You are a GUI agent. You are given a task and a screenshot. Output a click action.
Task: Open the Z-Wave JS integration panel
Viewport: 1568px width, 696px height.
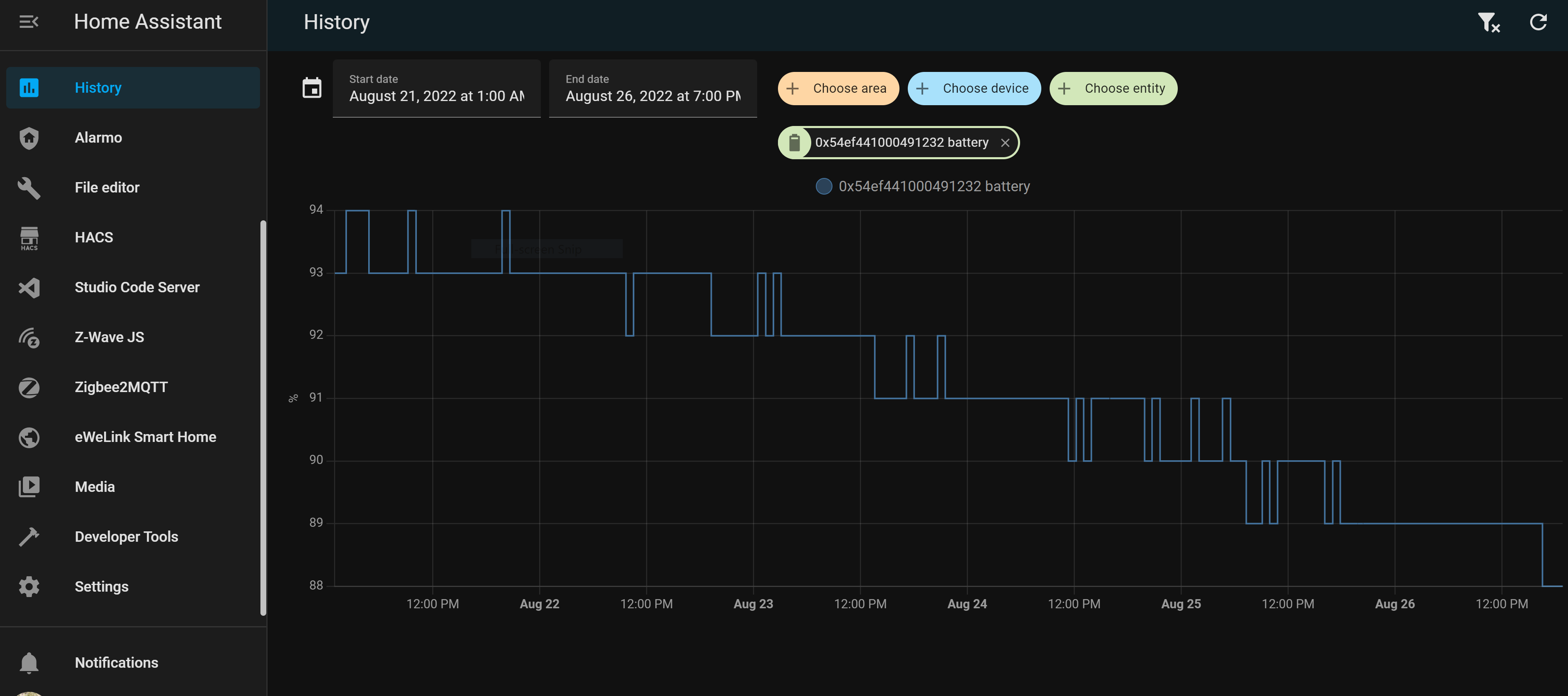coord(109,337)
